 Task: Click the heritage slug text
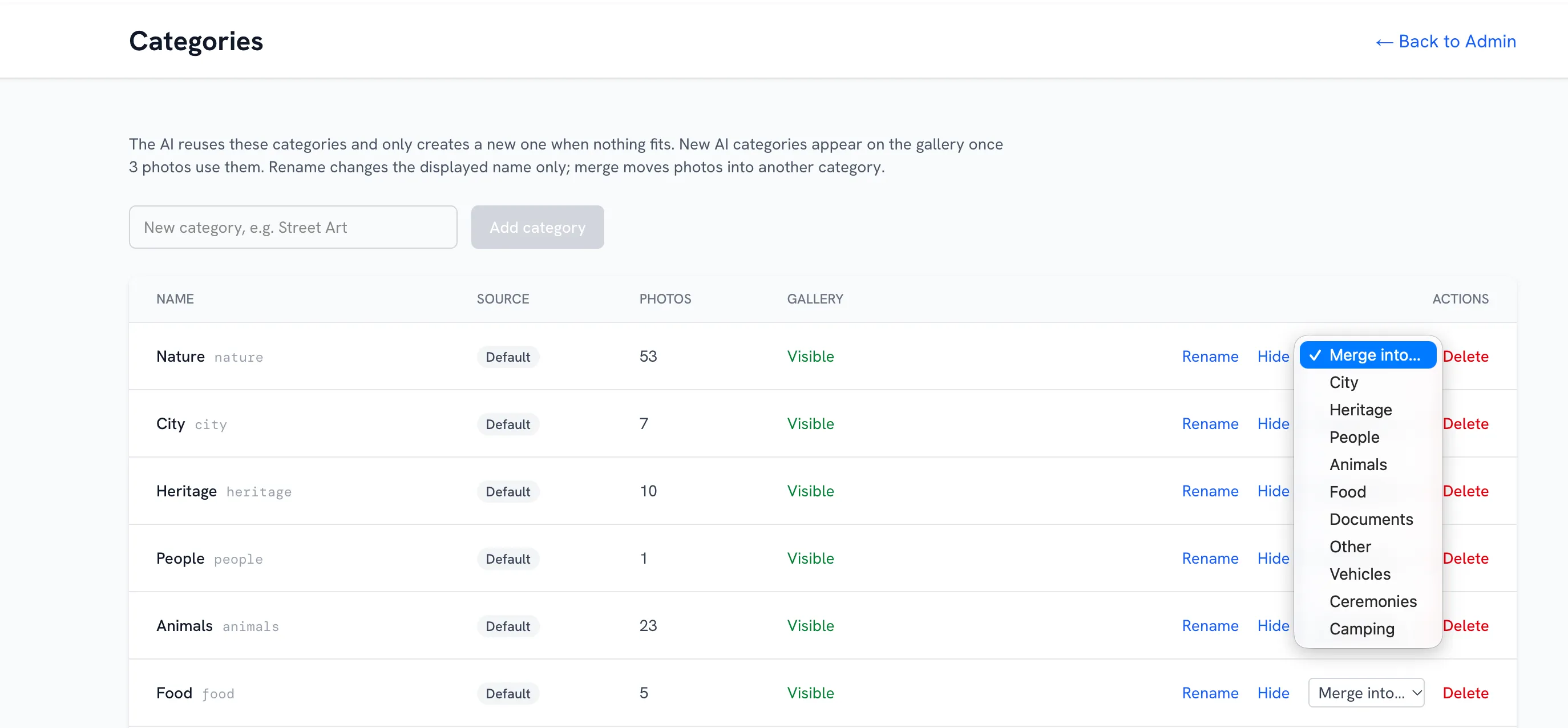click(x=258, y=492)
